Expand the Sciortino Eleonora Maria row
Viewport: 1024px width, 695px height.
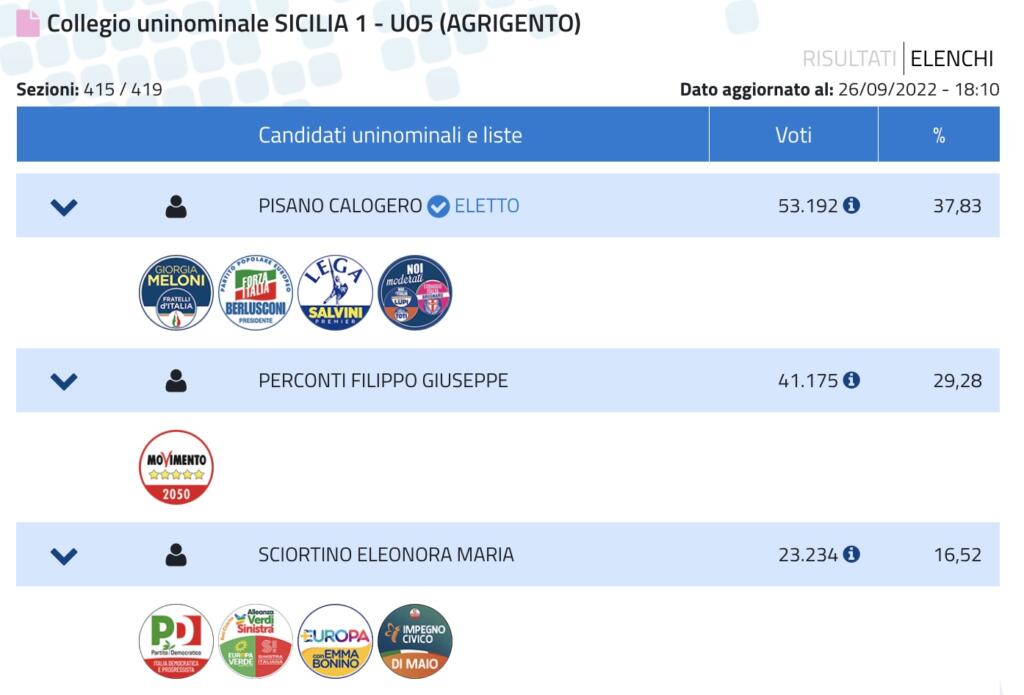[x=64, y=555]
